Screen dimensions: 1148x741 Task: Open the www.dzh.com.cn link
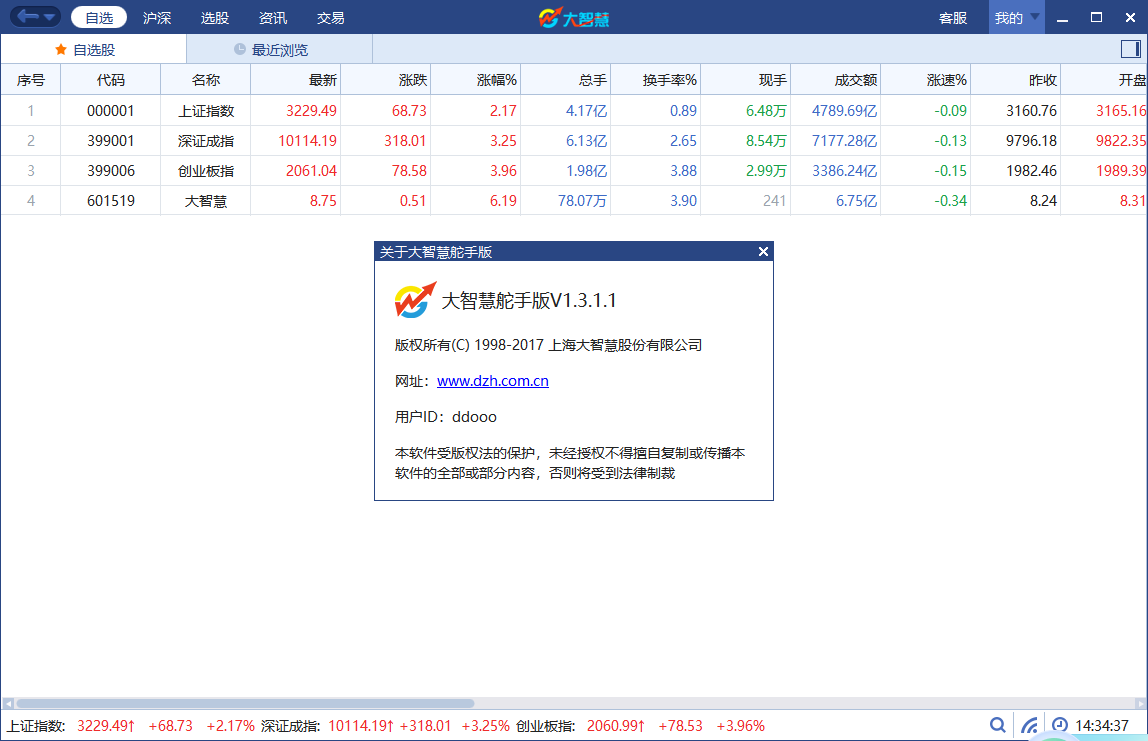[x=493, y=381]
